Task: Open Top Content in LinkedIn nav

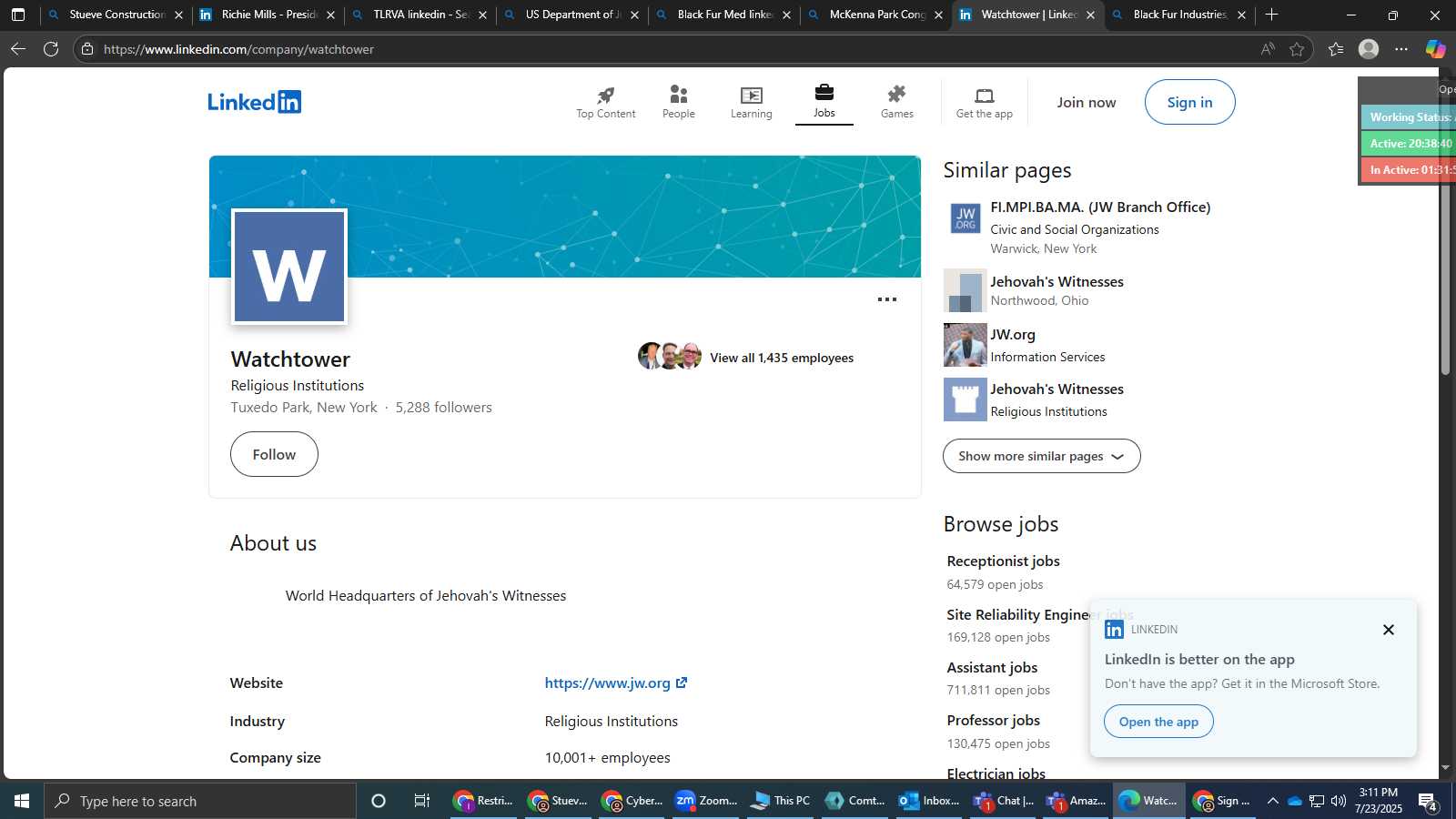Action: coord(605,102)
